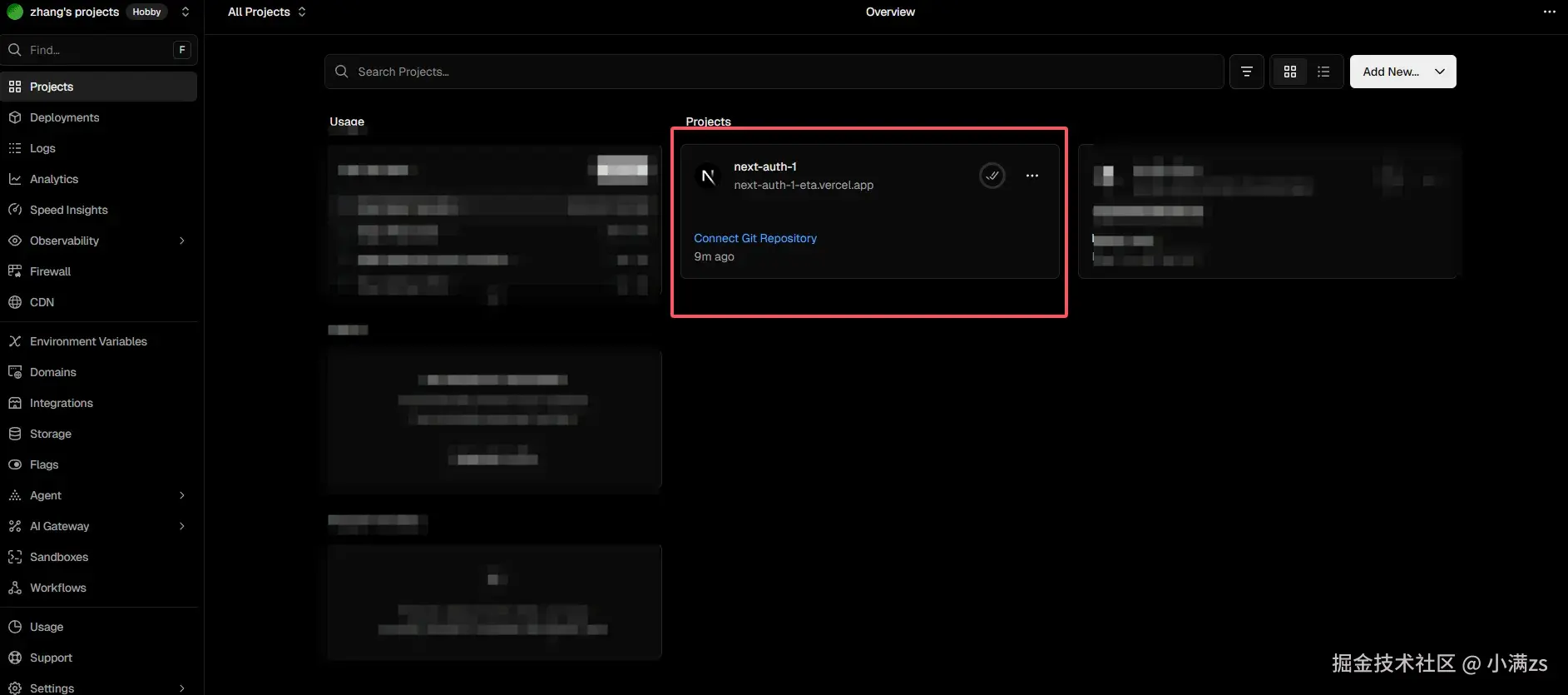
Task: Click the AI Gateway icon
Action: click(x=15, y=526)
